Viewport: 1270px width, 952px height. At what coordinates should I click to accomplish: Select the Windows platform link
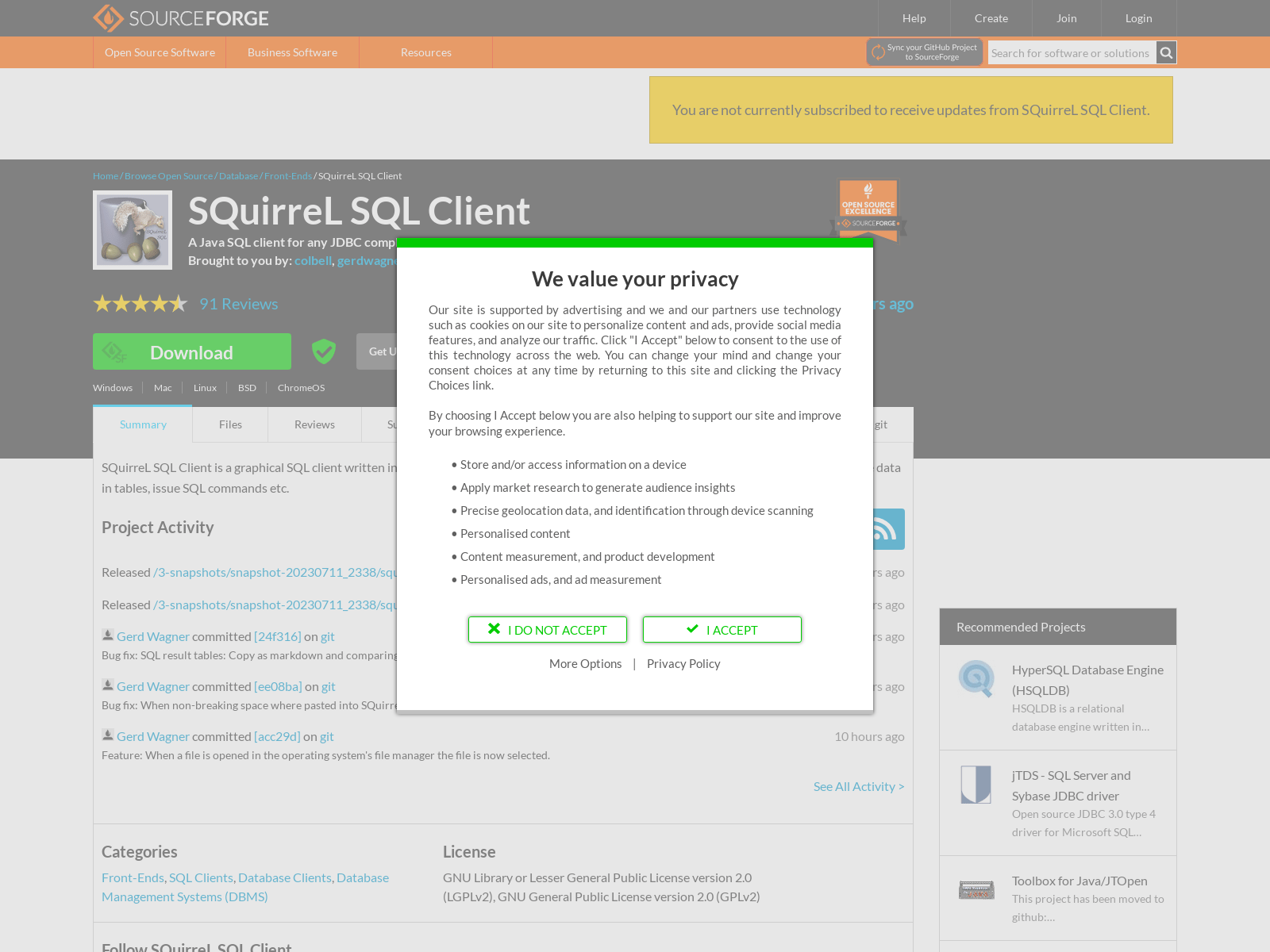(x=113, y=388)
